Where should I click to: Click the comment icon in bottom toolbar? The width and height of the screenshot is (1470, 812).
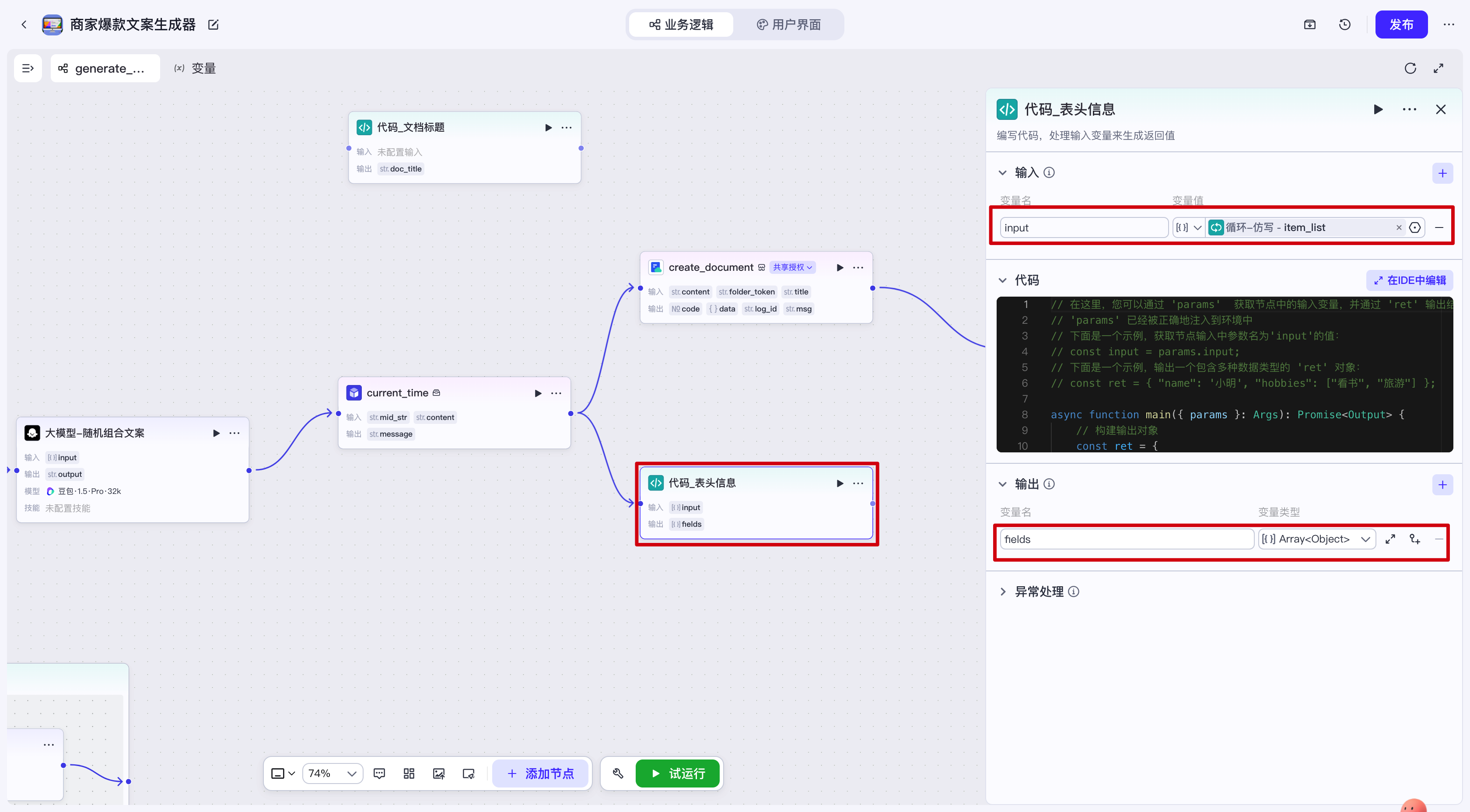pyautogui.click(x=379, y=773)
